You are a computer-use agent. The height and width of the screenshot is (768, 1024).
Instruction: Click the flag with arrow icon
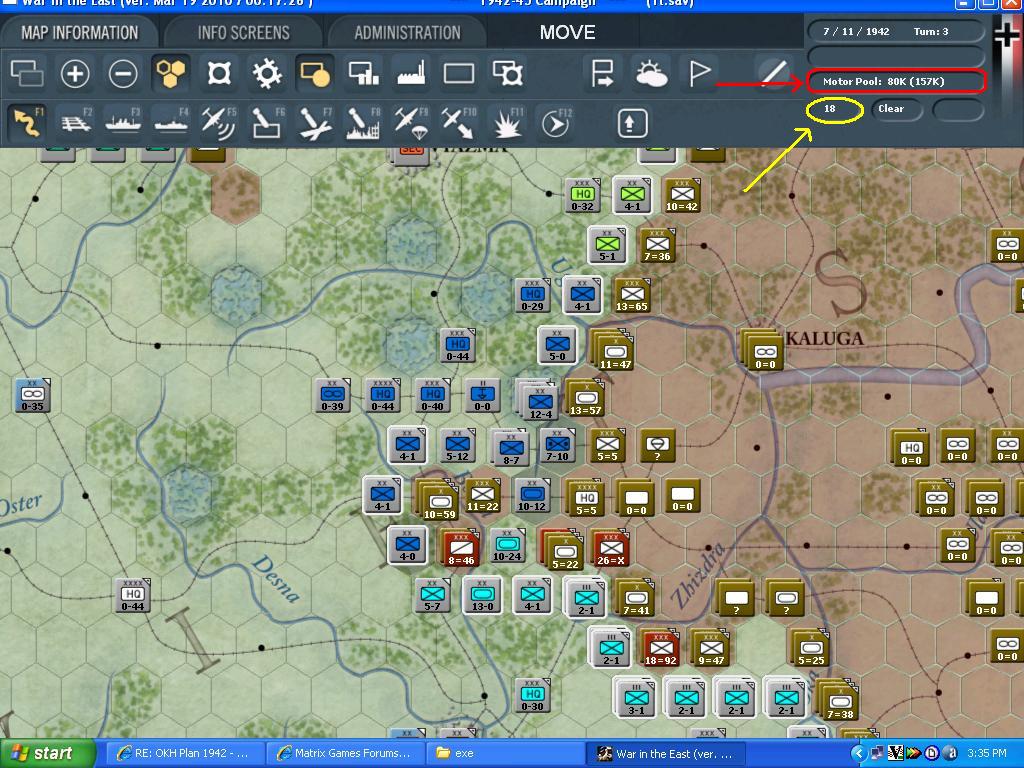(x=602, y=73)
